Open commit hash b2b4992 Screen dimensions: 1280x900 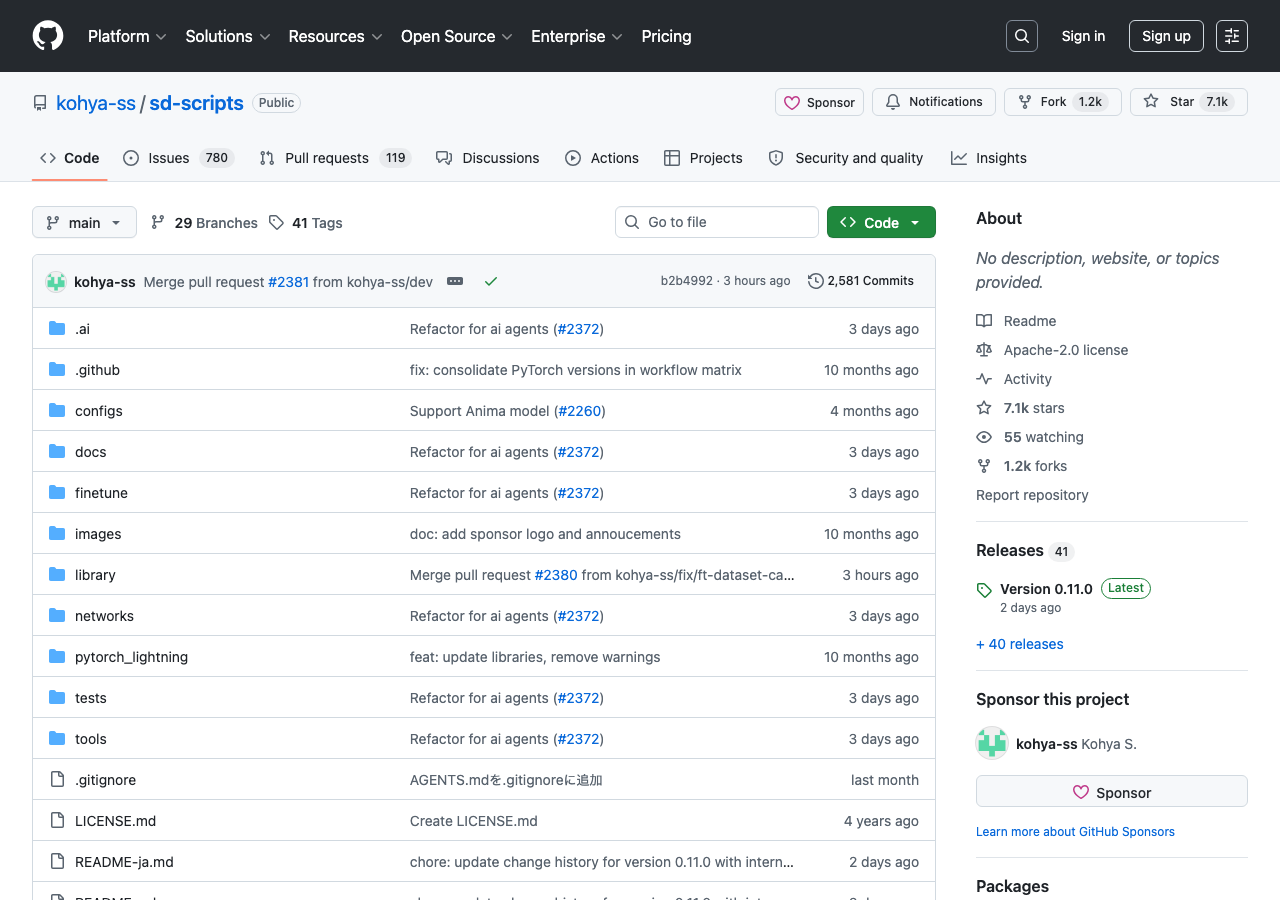(687, 281)
